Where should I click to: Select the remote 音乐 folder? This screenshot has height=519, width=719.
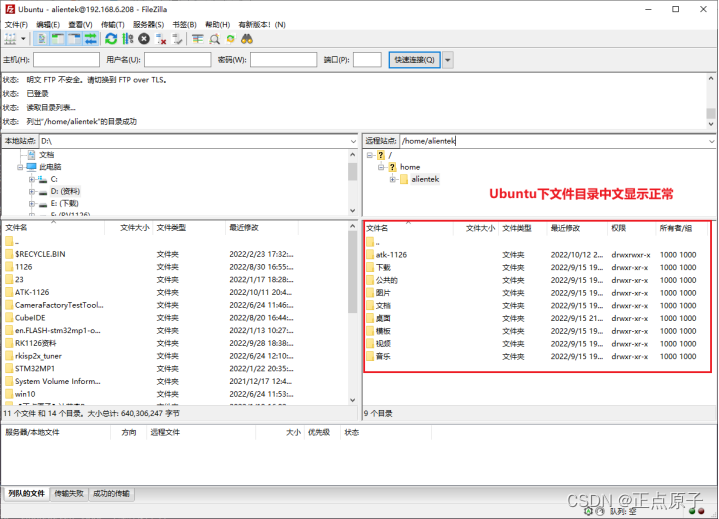[383, 356]
